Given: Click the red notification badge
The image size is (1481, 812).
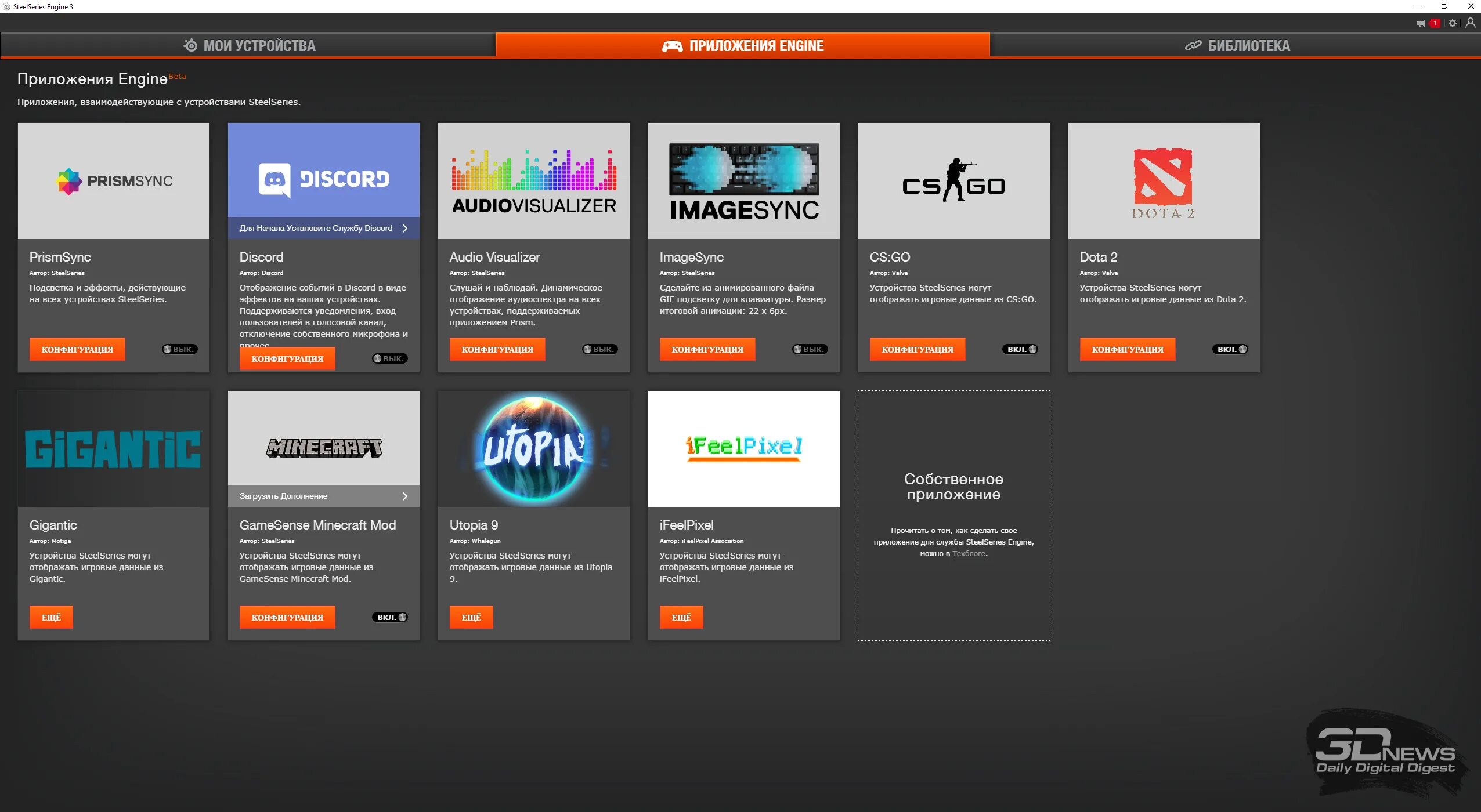Looking at the screenshot, I should point(1435,24).
